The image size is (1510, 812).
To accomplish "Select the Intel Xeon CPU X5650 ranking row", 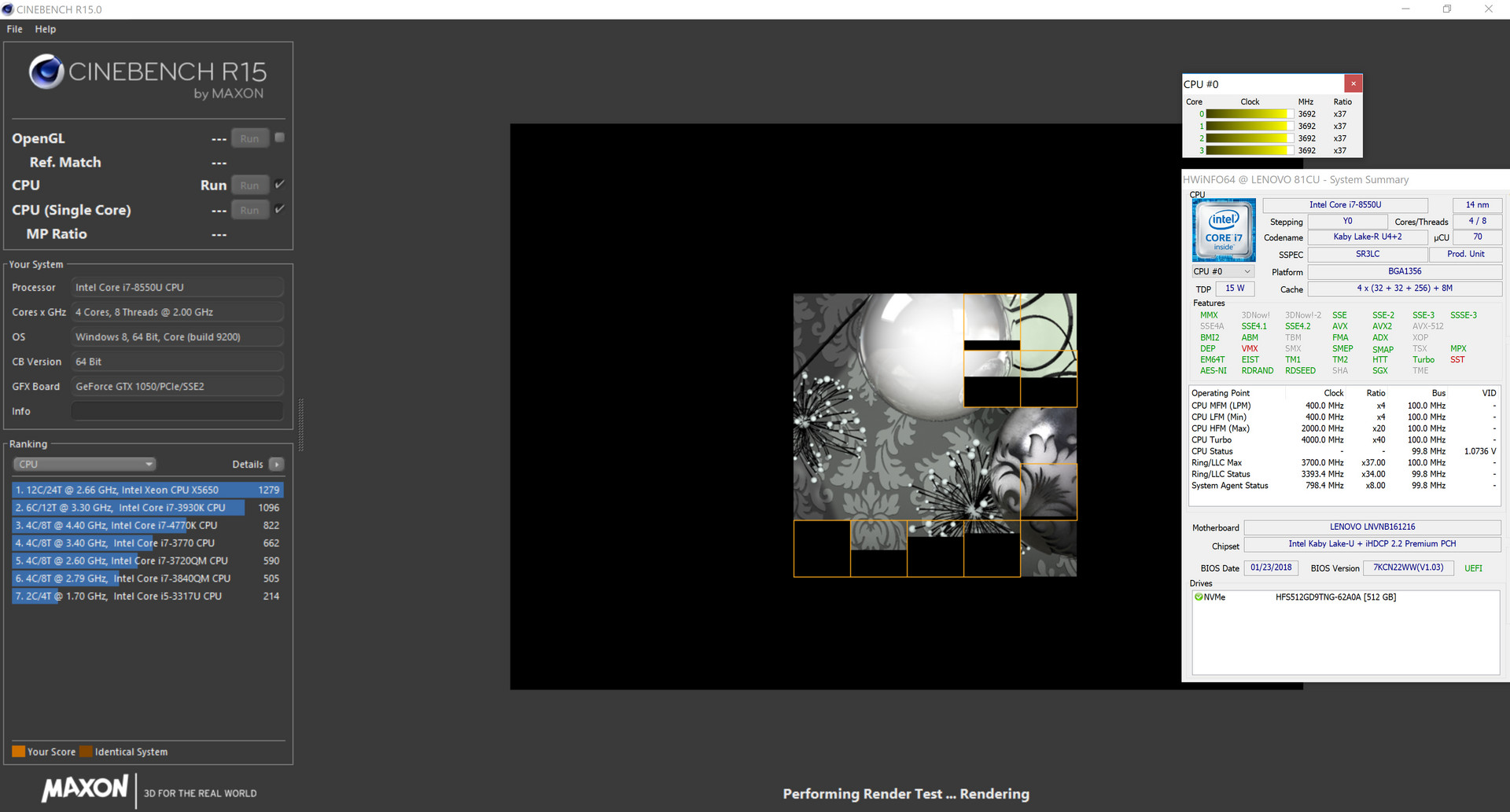I will (x=148, y=490).
